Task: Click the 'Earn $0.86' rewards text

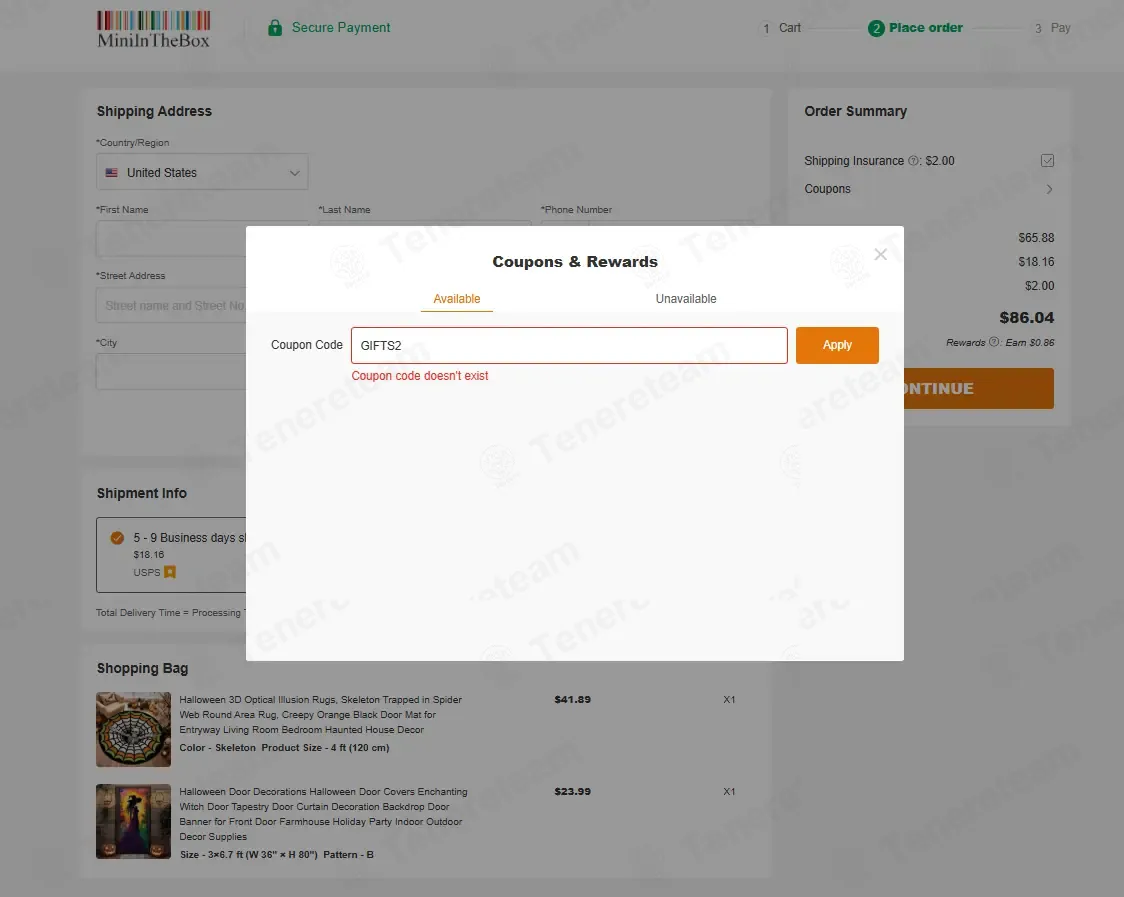Action: point(1029,343)
